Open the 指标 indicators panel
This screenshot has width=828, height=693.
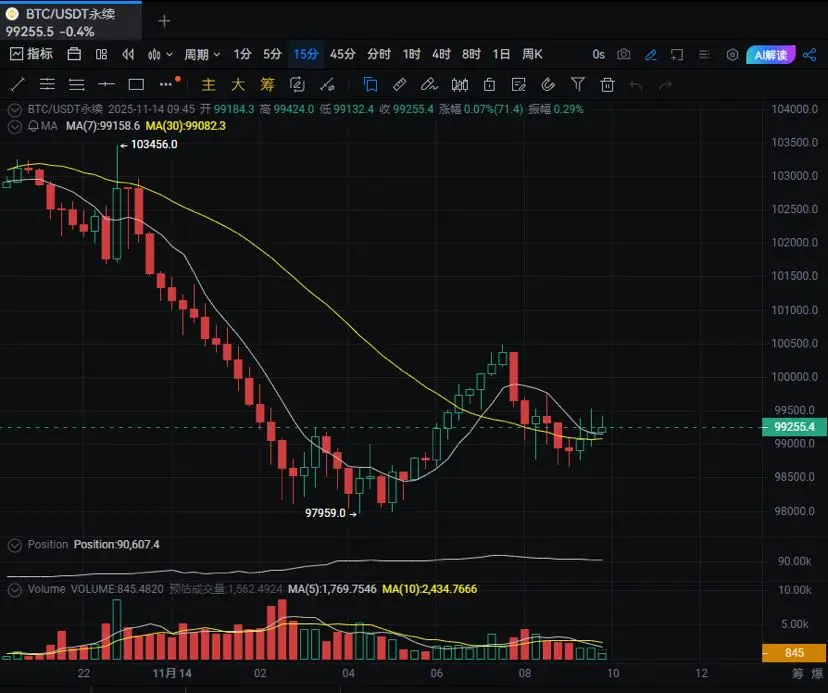pyautogui.click(x=32, y=54)
